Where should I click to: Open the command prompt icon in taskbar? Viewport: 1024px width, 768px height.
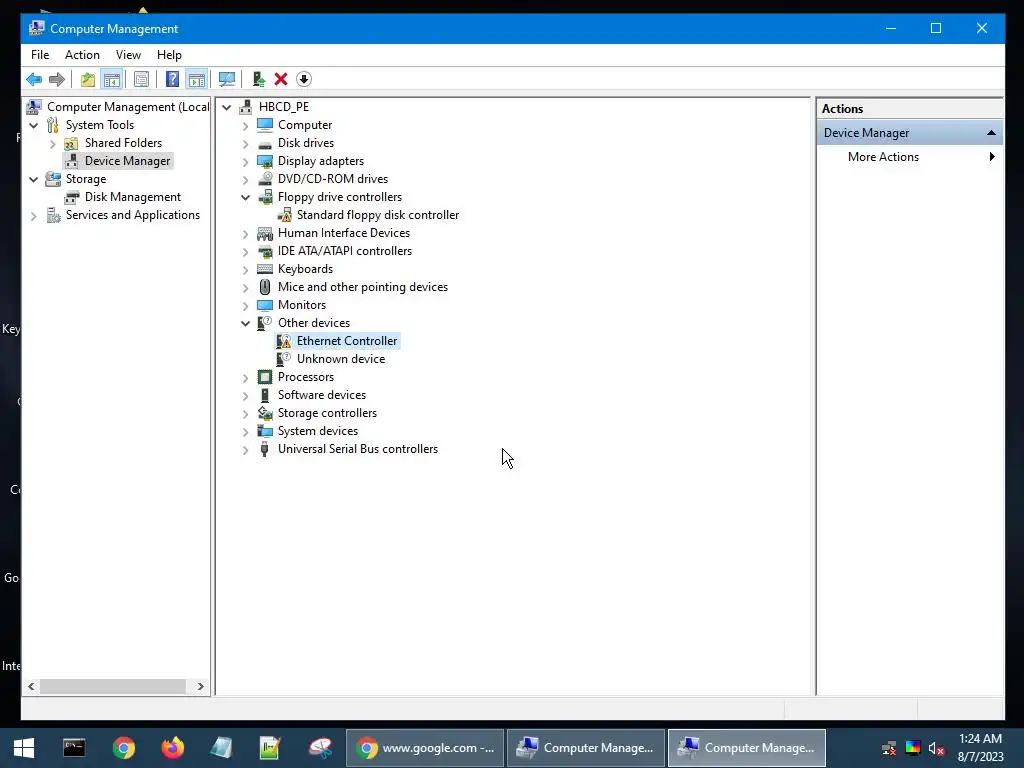[x=74, y=748]
